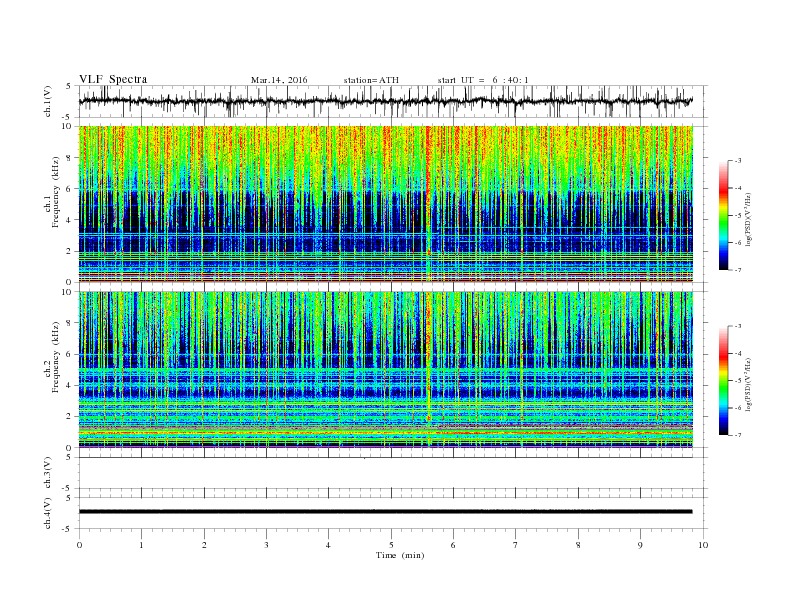
Task: Click the ch.2 spectrogram color scale bar
Action: click(x=723, y=381)
